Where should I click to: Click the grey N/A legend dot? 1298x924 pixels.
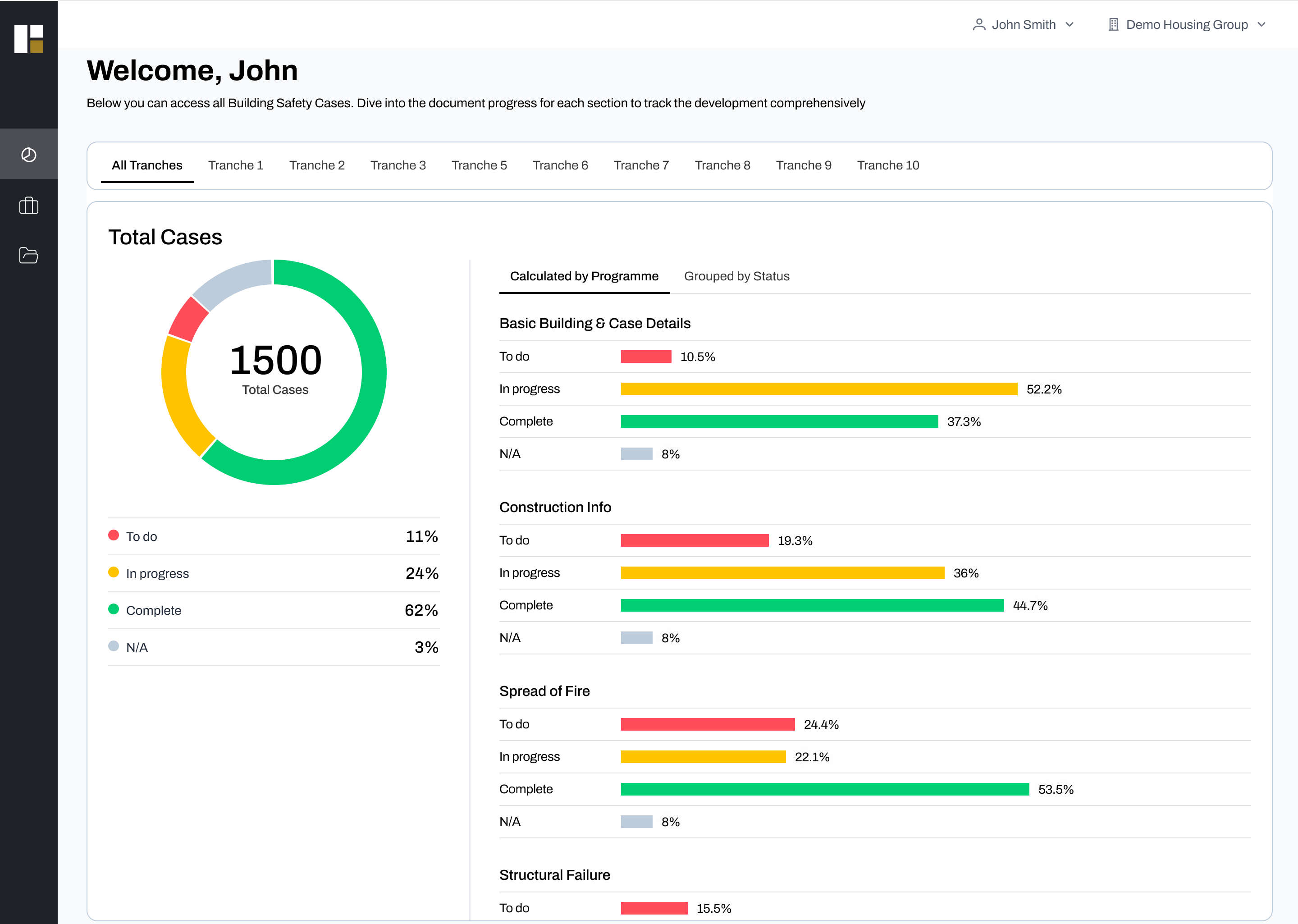114,646
